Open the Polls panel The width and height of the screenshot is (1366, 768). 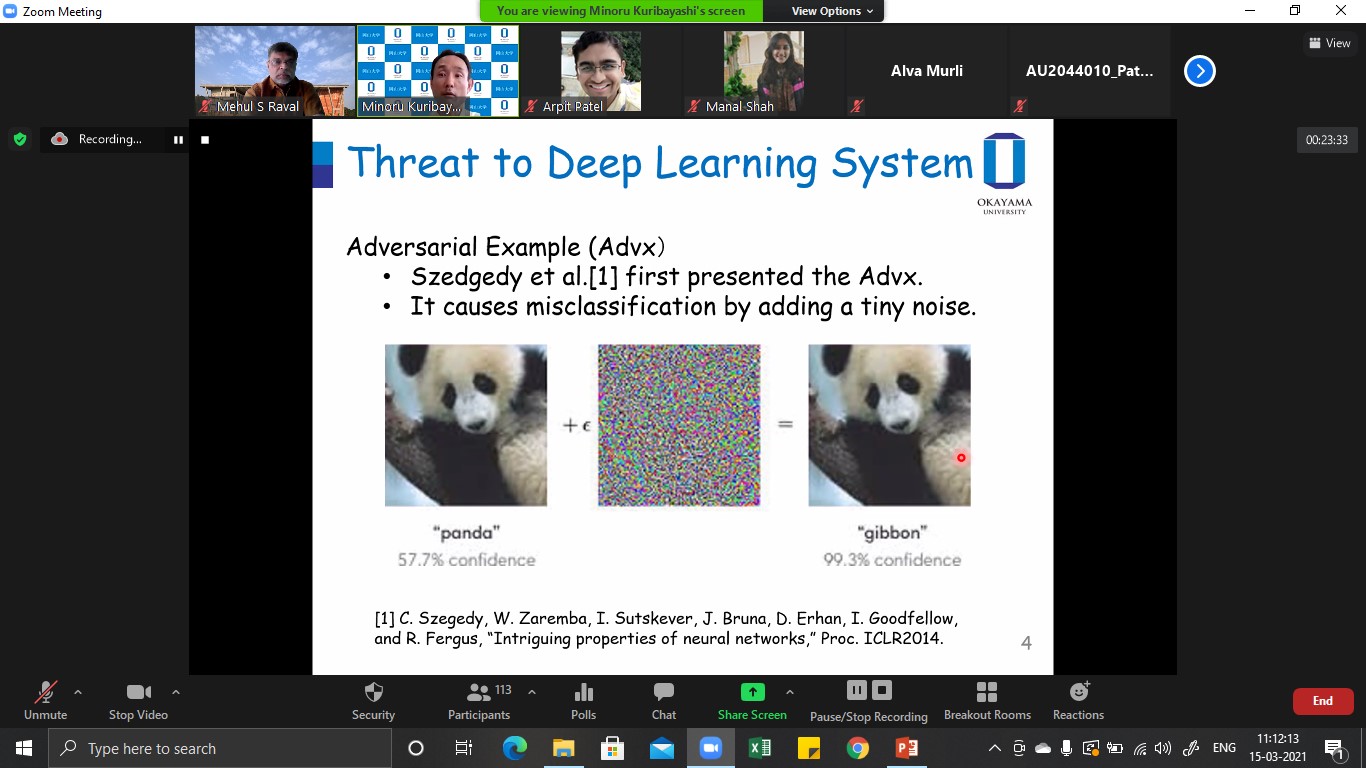click(x=583, y=693)
